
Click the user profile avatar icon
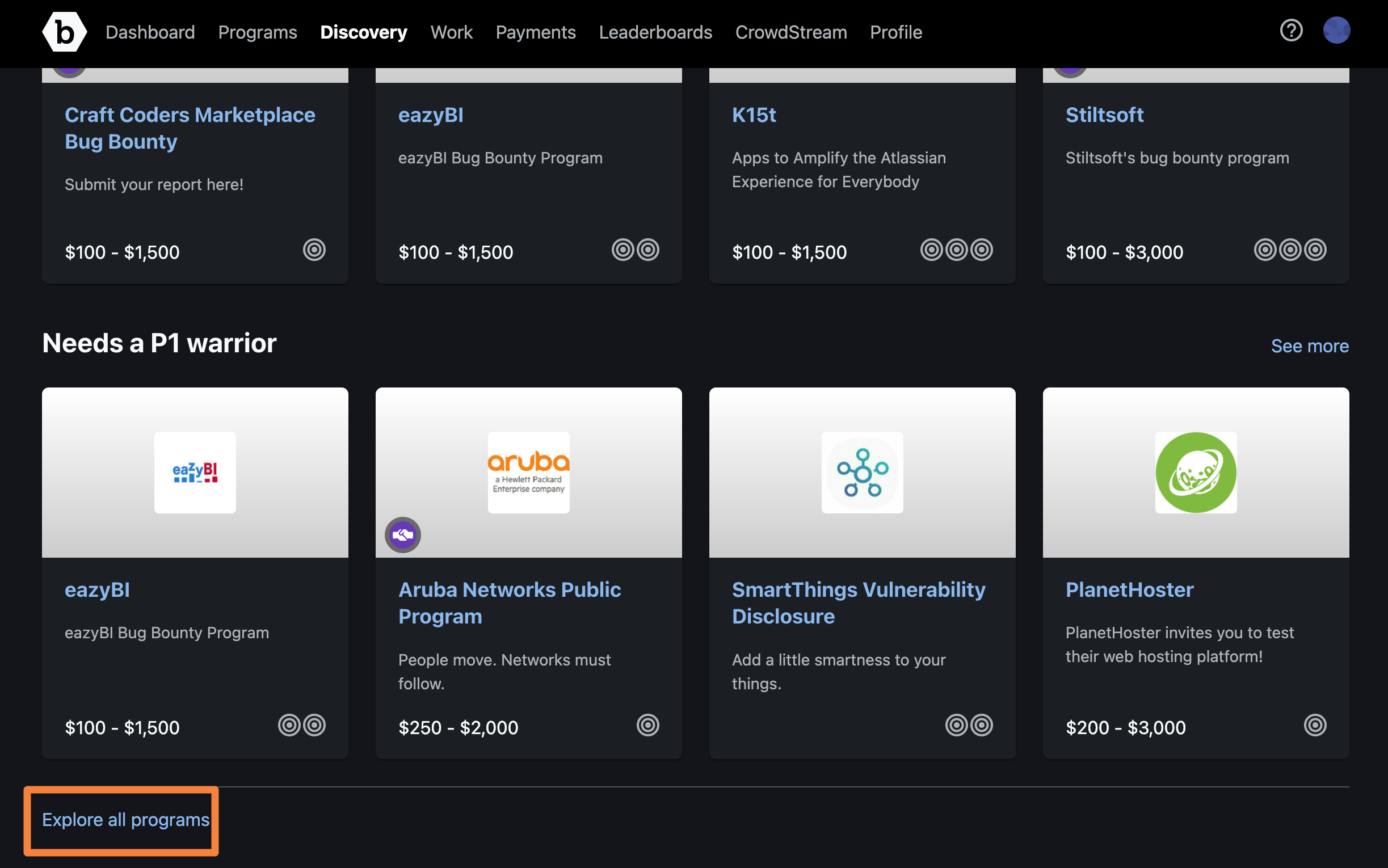point(1337,31)
